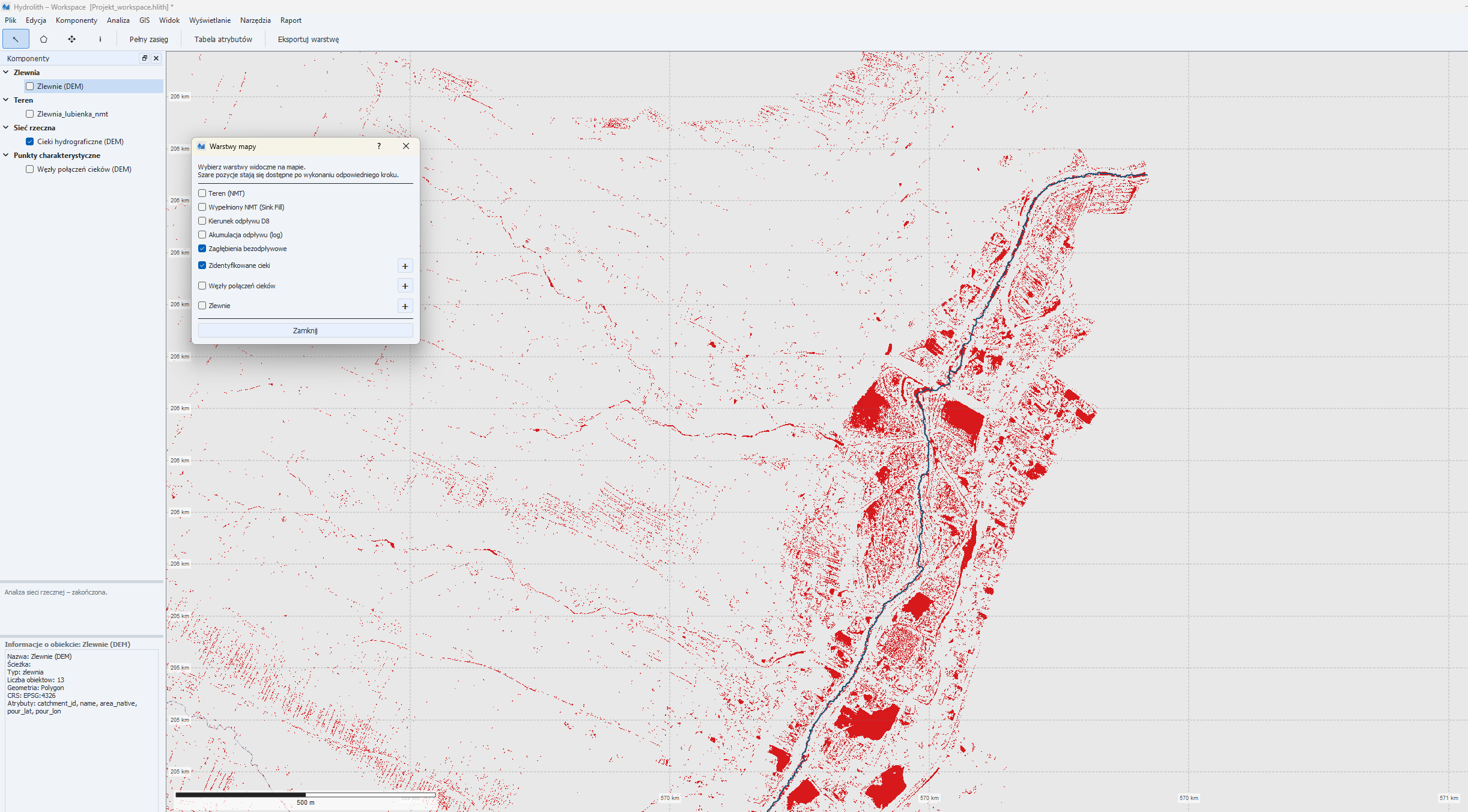Image resolution: width=1468 pixels, height=812 pixels.
Task: Click the Hydrolith app icon in title bar
Action: click(x=6, y=7)
